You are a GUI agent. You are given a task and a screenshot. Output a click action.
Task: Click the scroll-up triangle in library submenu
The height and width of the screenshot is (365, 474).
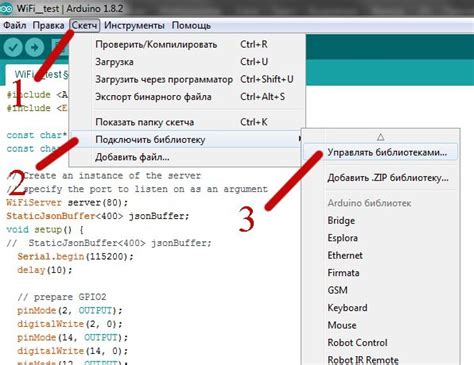[x=381, y=137]
